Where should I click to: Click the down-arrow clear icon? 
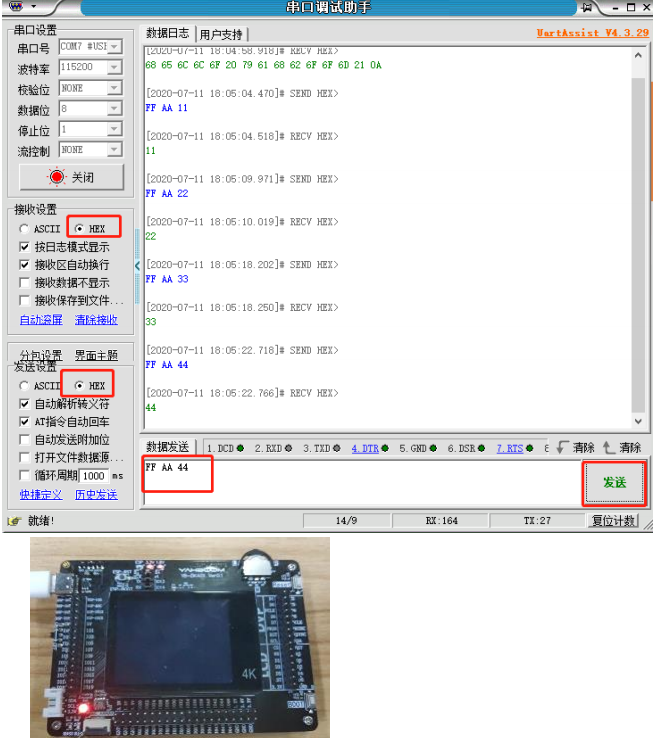coord(562,447)
